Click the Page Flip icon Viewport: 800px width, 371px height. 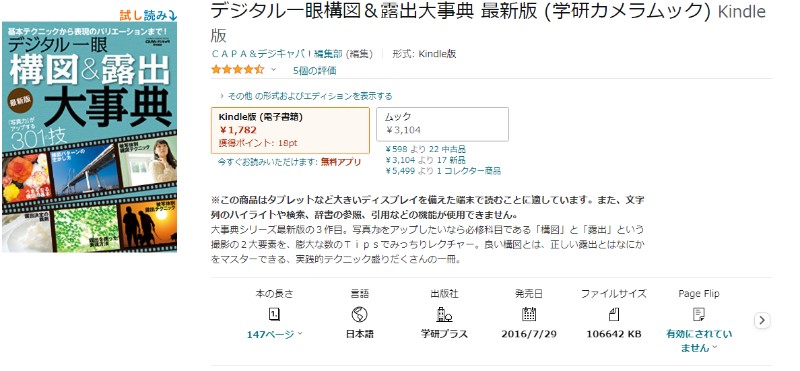[x=698, y=314]
